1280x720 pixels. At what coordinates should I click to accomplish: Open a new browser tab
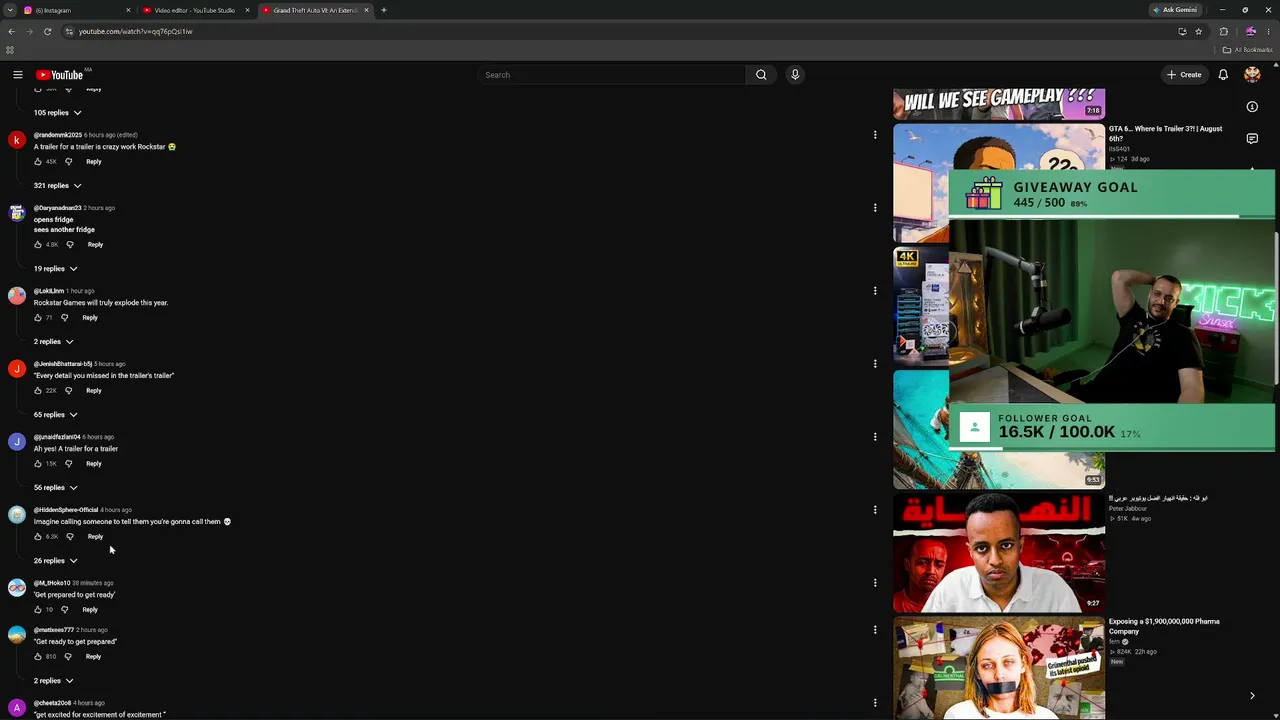click(x=384, y=10)
